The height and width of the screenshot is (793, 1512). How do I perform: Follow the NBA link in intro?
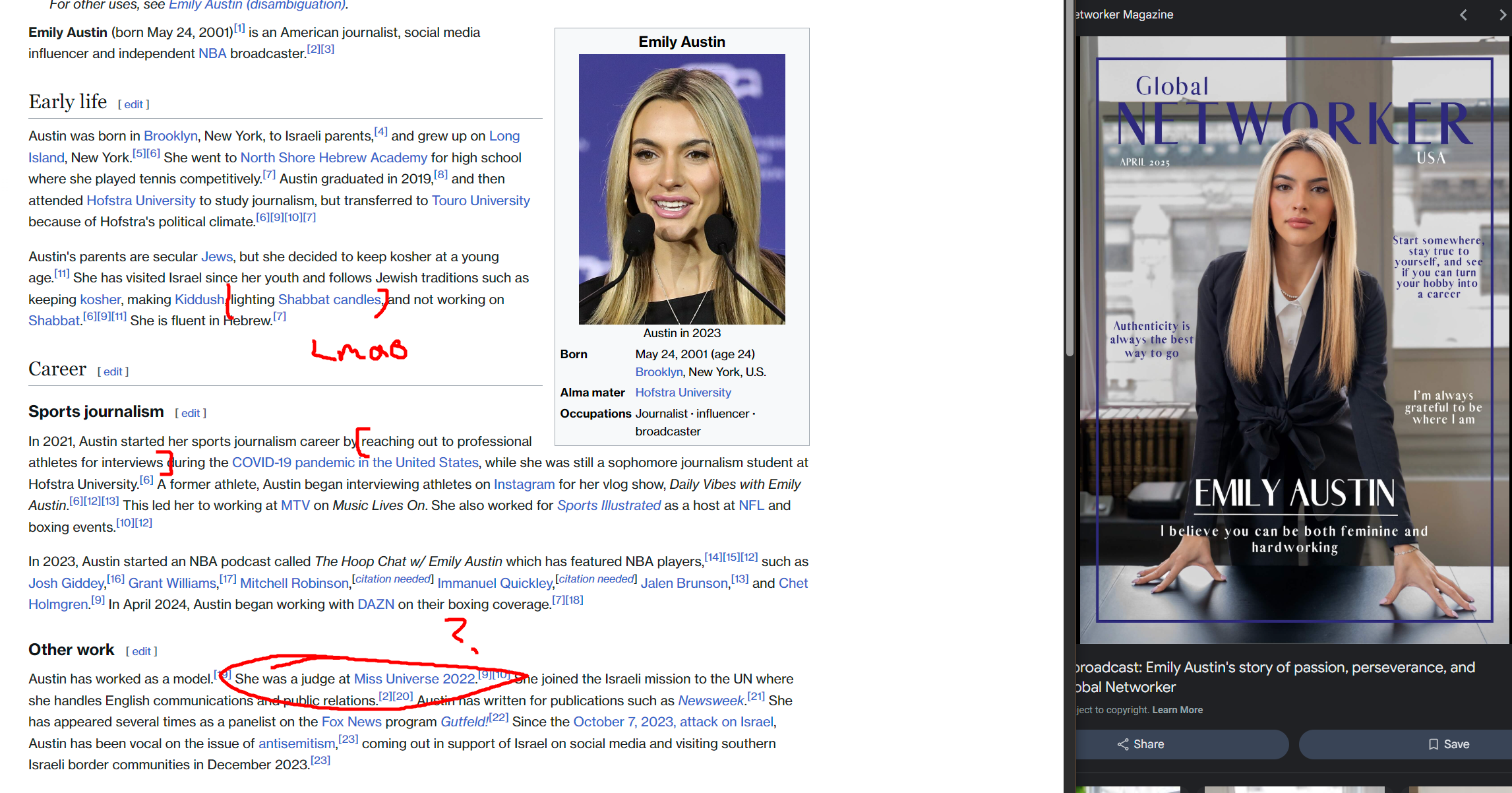click(212, 53)
